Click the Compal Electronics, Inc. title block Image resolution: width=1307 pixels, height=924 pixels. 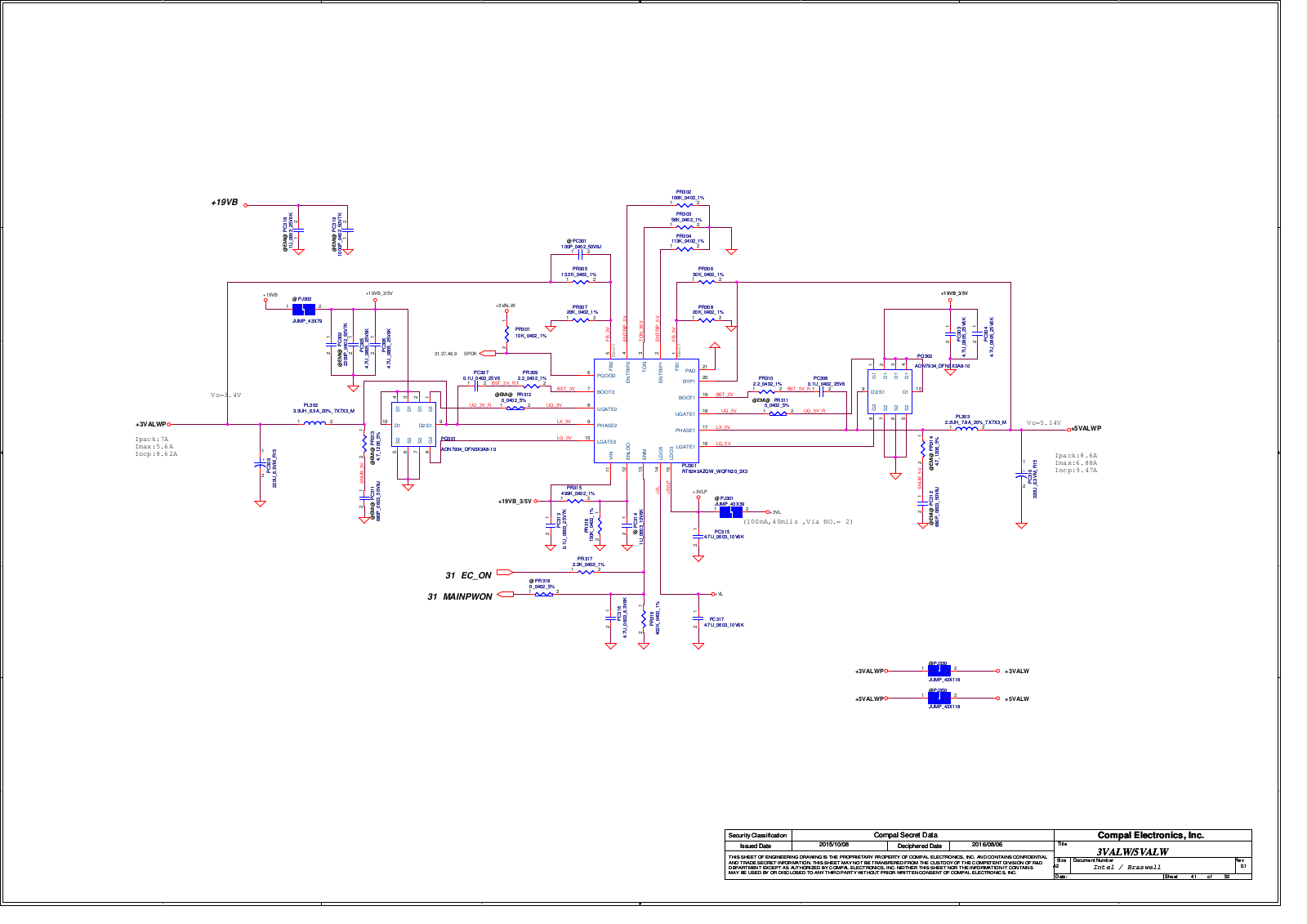1150,835
